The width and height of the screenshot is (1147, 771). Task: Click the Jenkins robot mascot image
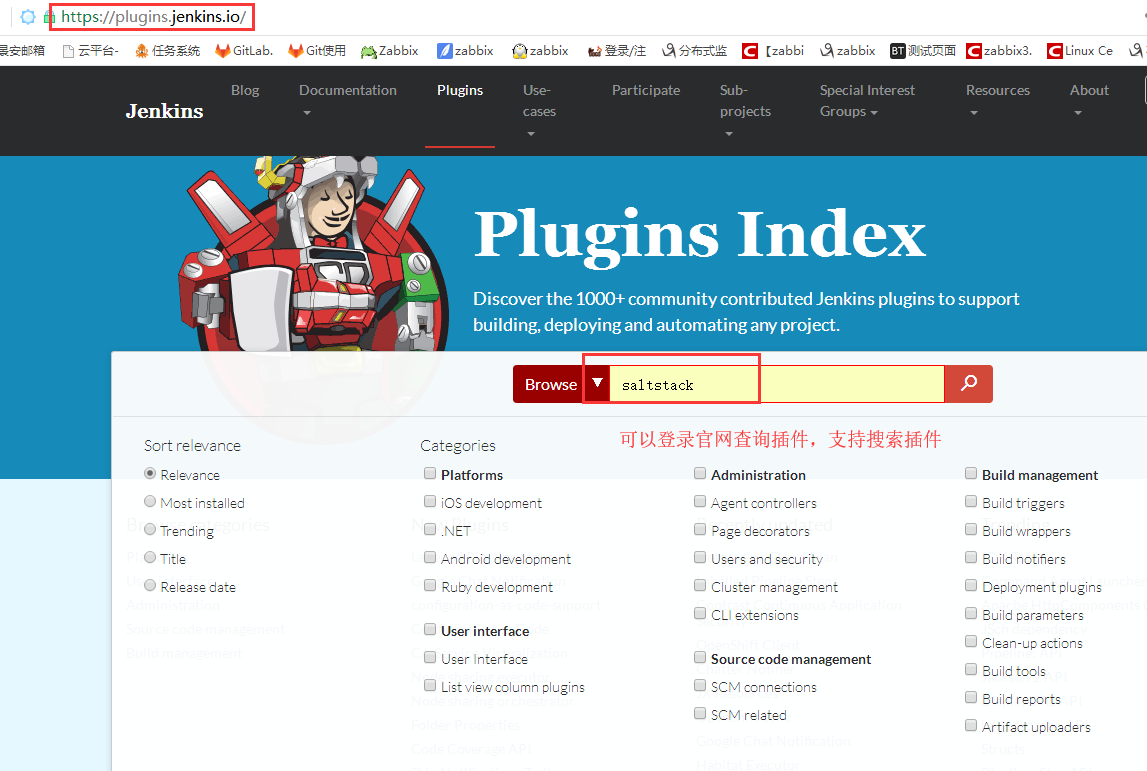(313, 254)
